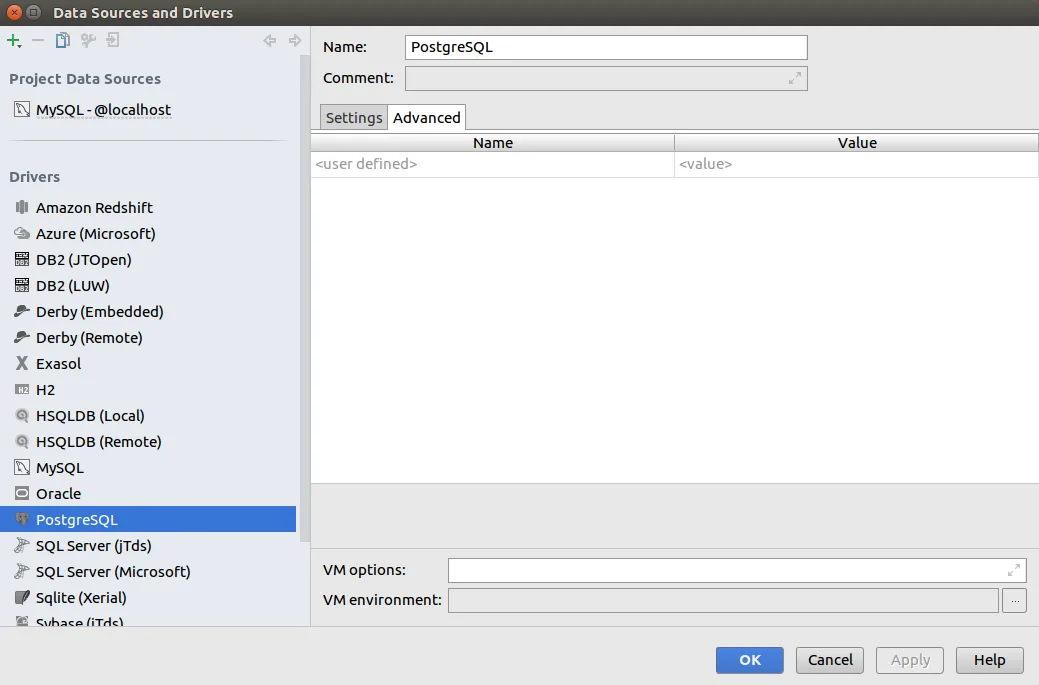Viewport: 1039px width, 685px height.
Task: Expand the VM options field arrow icon
Action: [1014, 570]
